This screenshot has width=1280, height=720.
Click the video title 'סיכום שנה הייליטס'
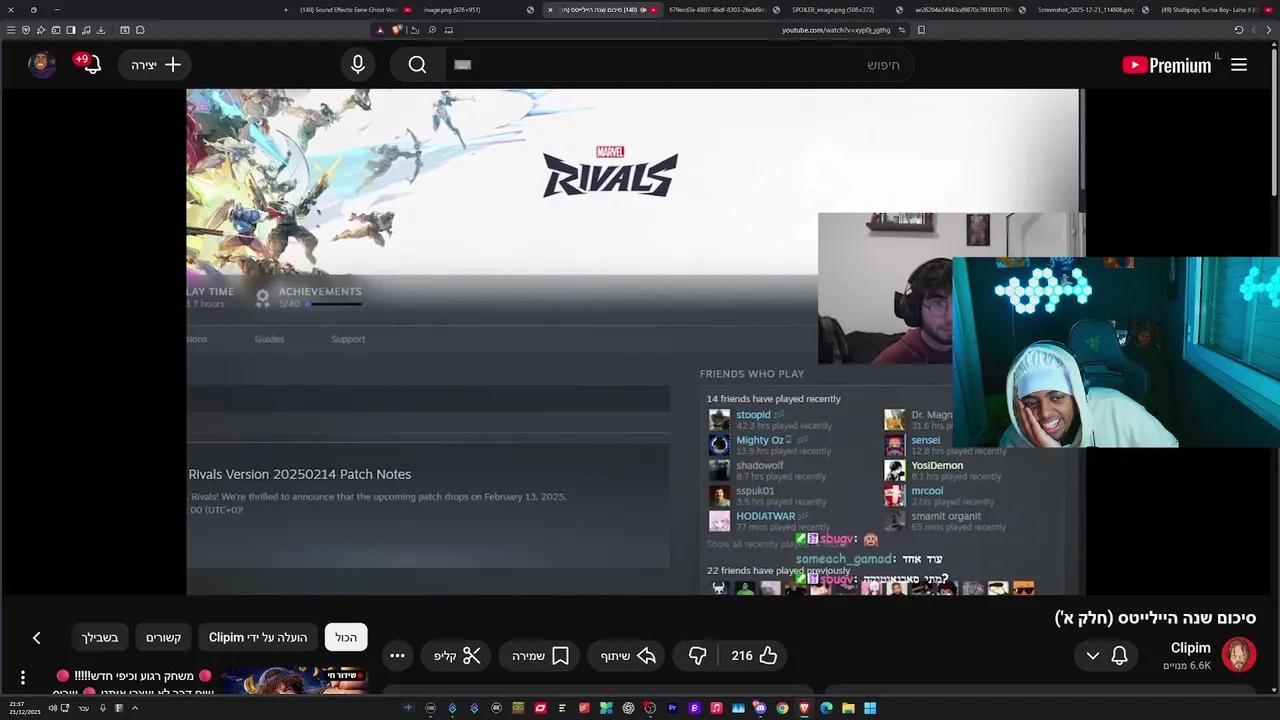point(1155,618)
